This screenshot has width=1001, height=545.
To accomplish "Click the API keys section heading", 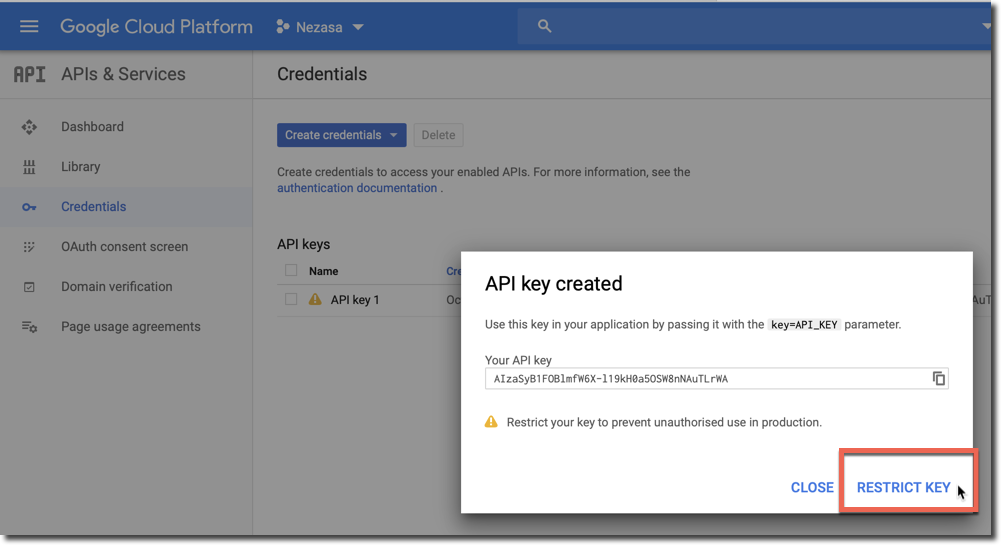I will [x=303, y=244].
